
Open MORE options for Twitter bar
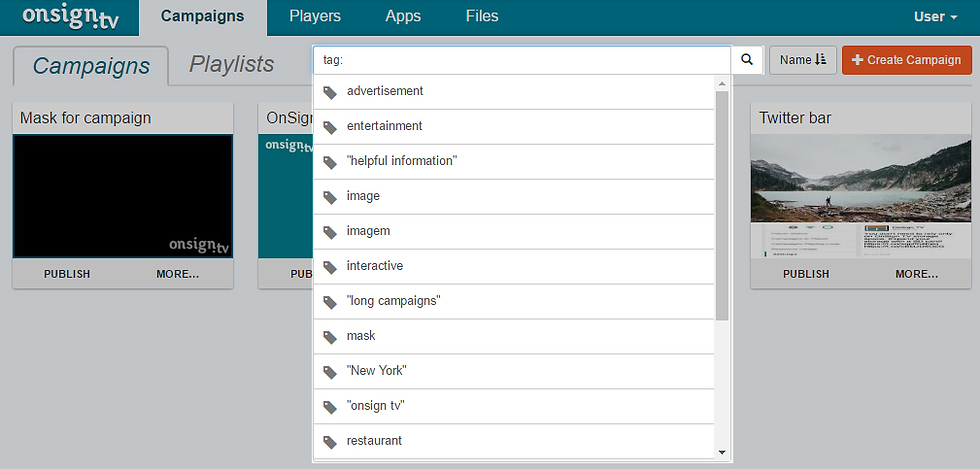click(x=916, y=274)
